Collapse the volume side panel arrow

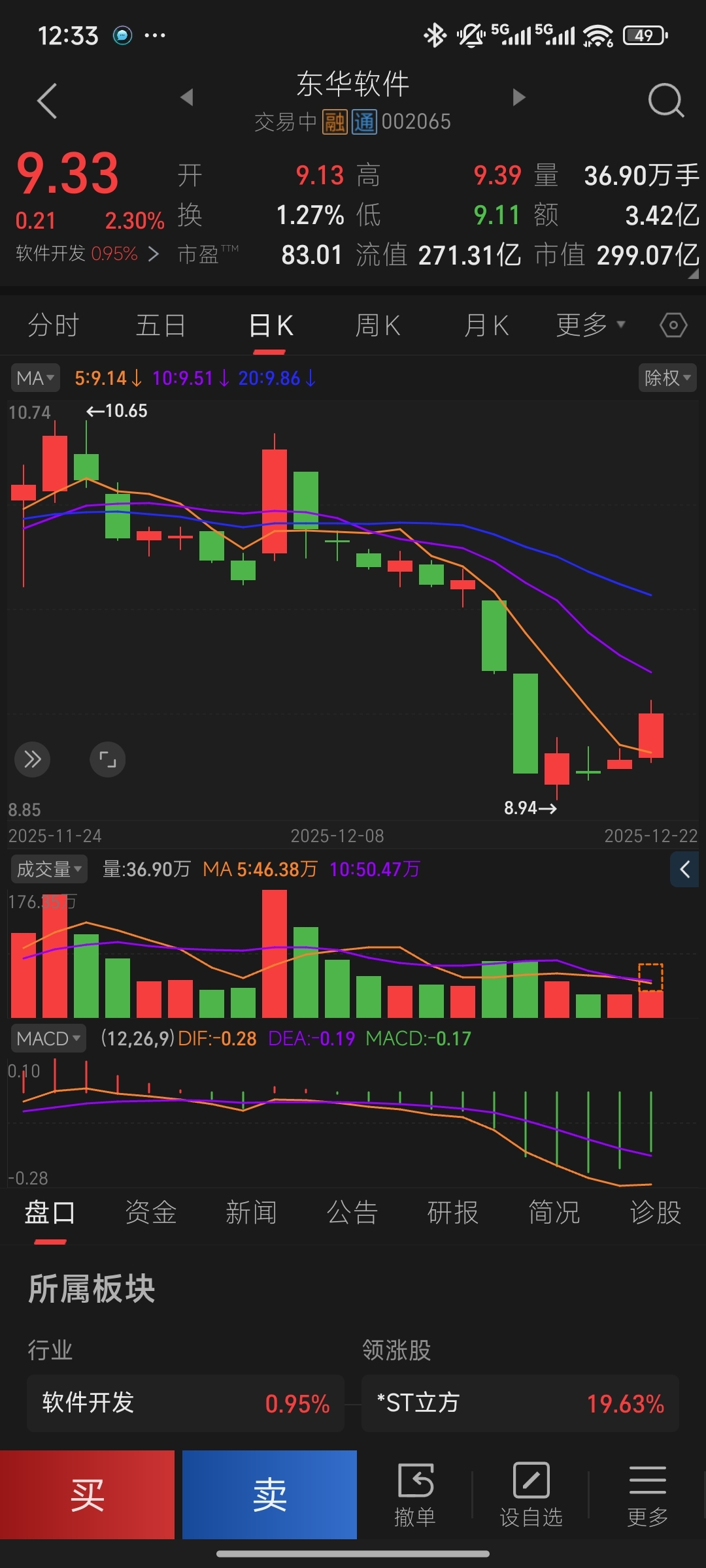[x=684, y=870]
